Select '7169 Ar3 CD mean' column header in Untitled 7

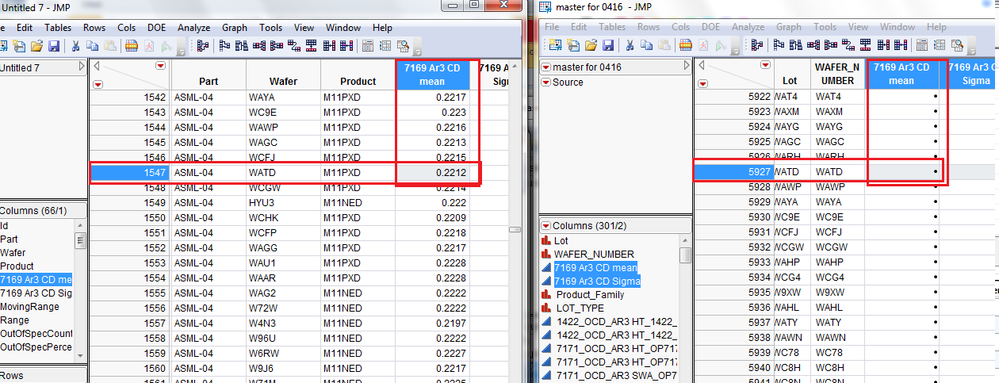click(433, 75)
